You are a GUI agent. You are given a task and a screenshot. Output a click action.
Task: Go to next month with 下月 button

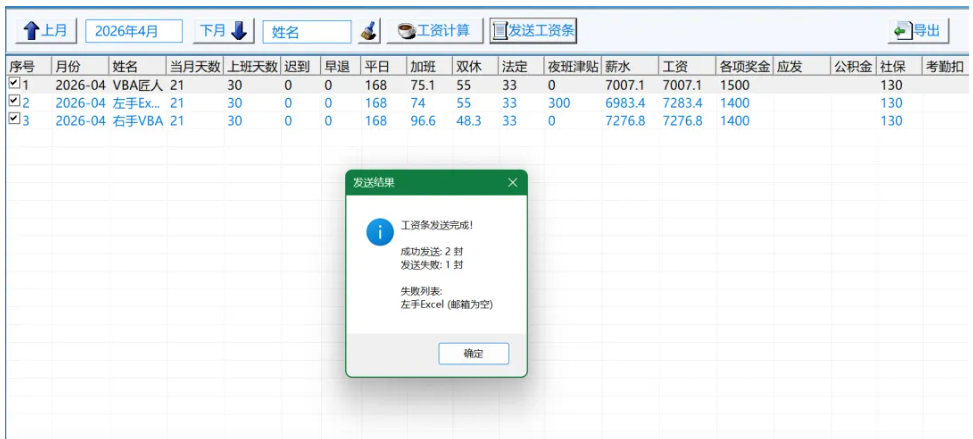pyautogui.click(x=223, y=30)
